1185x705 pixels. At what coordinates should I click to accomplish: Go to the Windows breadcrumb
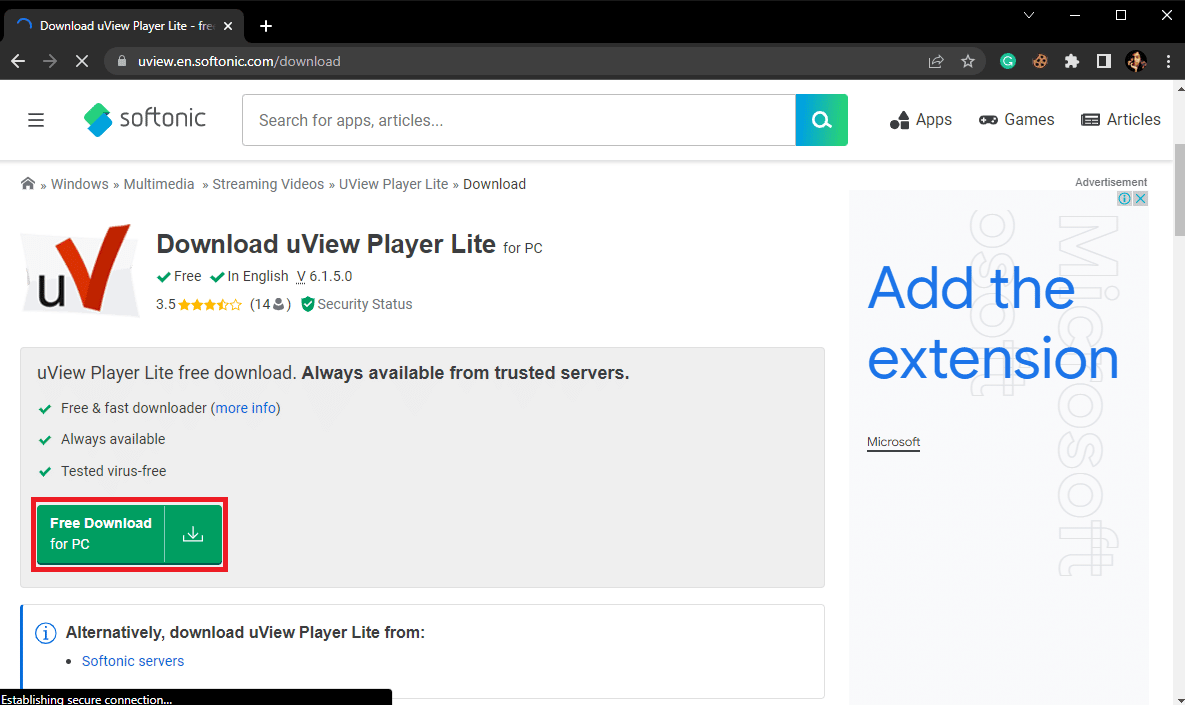79,184
